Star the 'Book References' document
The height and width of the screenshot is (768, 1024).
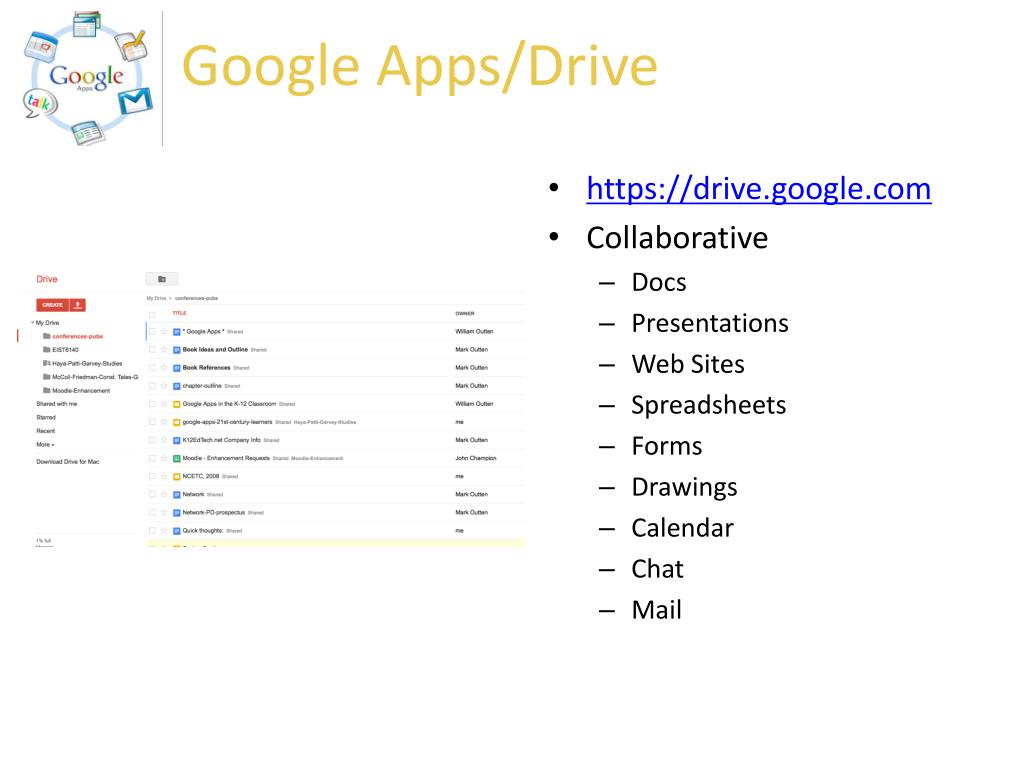point(164,368)
